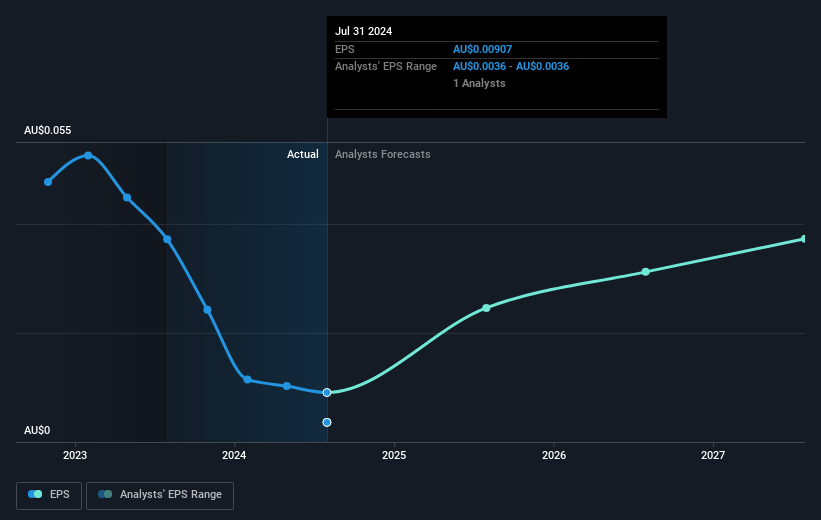Screen dimensions: 821x520
Task: Click the AU$0.00907 EPS value
Action: (x=482, y=49)
